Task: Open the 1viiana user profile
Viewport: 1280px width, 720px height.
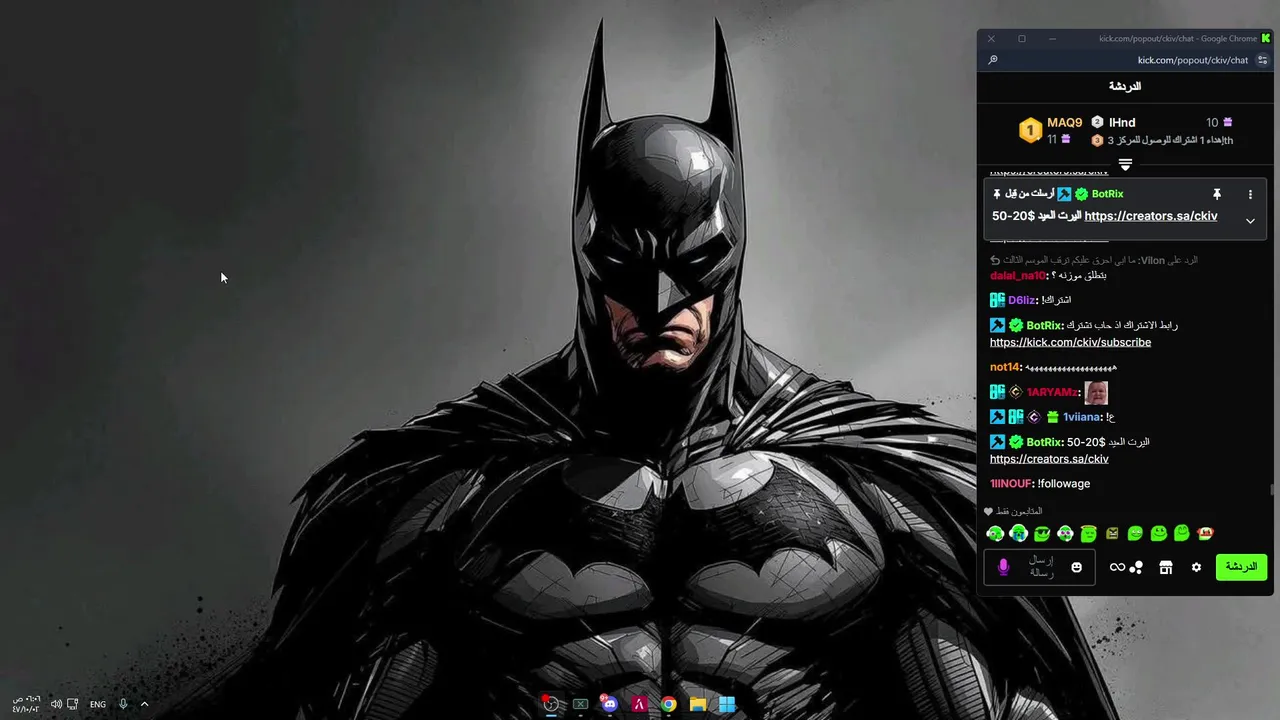Action: 1081,417
